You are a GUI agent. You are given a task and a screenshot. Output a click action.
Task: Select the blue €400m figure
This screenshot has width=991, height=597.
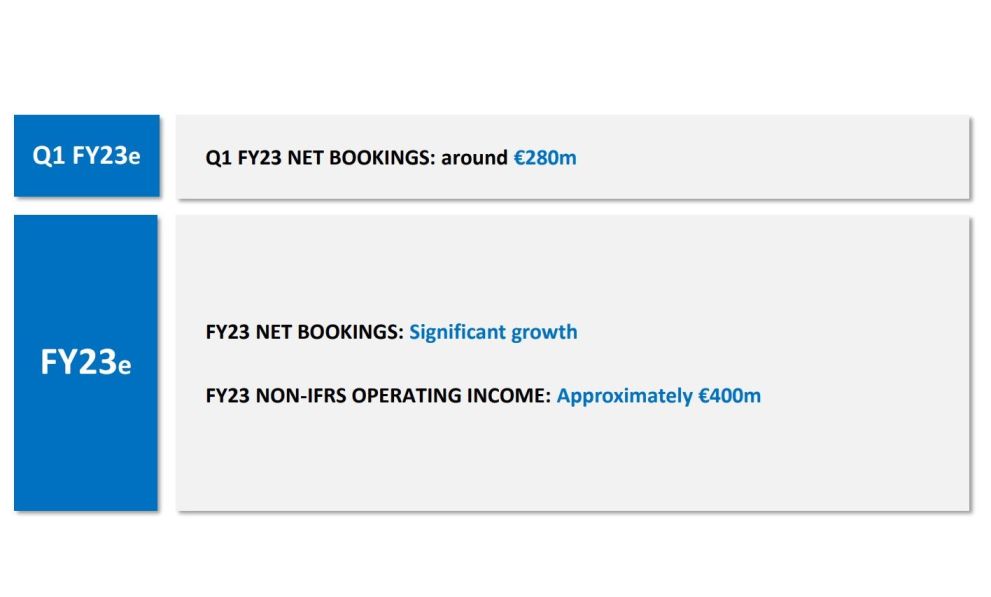[729, 396]
